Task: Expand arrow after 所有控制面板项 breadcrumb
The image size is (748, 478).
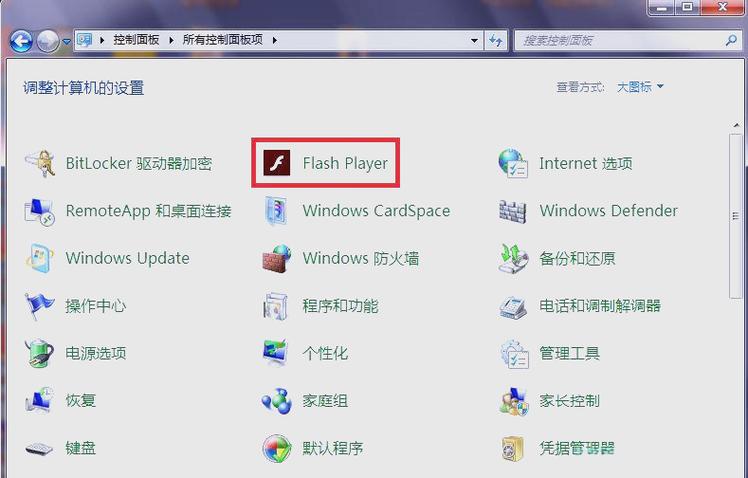Action: (x=275, y=40)
